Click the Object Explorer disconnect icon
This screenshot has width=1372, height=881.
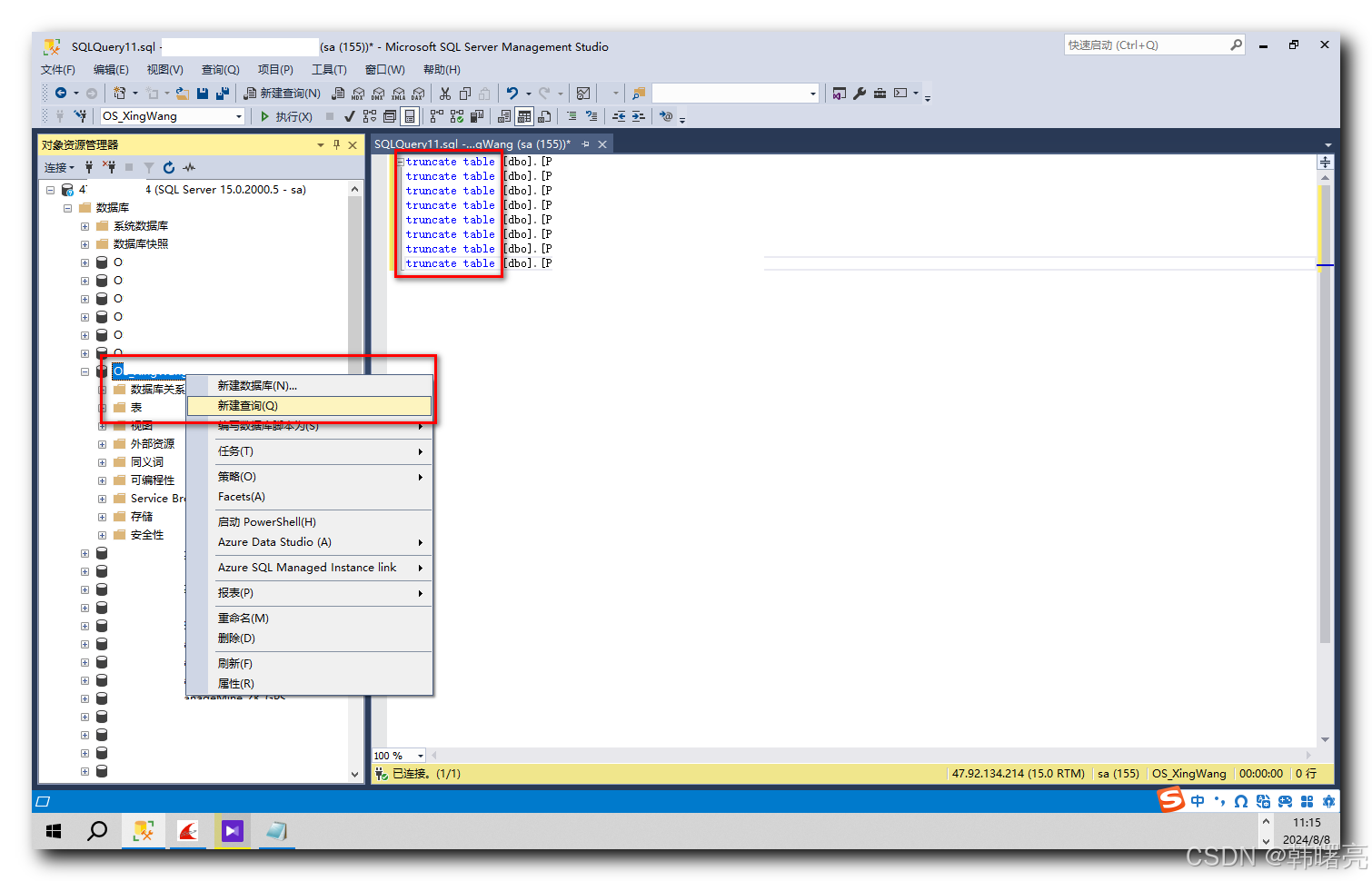109,167
